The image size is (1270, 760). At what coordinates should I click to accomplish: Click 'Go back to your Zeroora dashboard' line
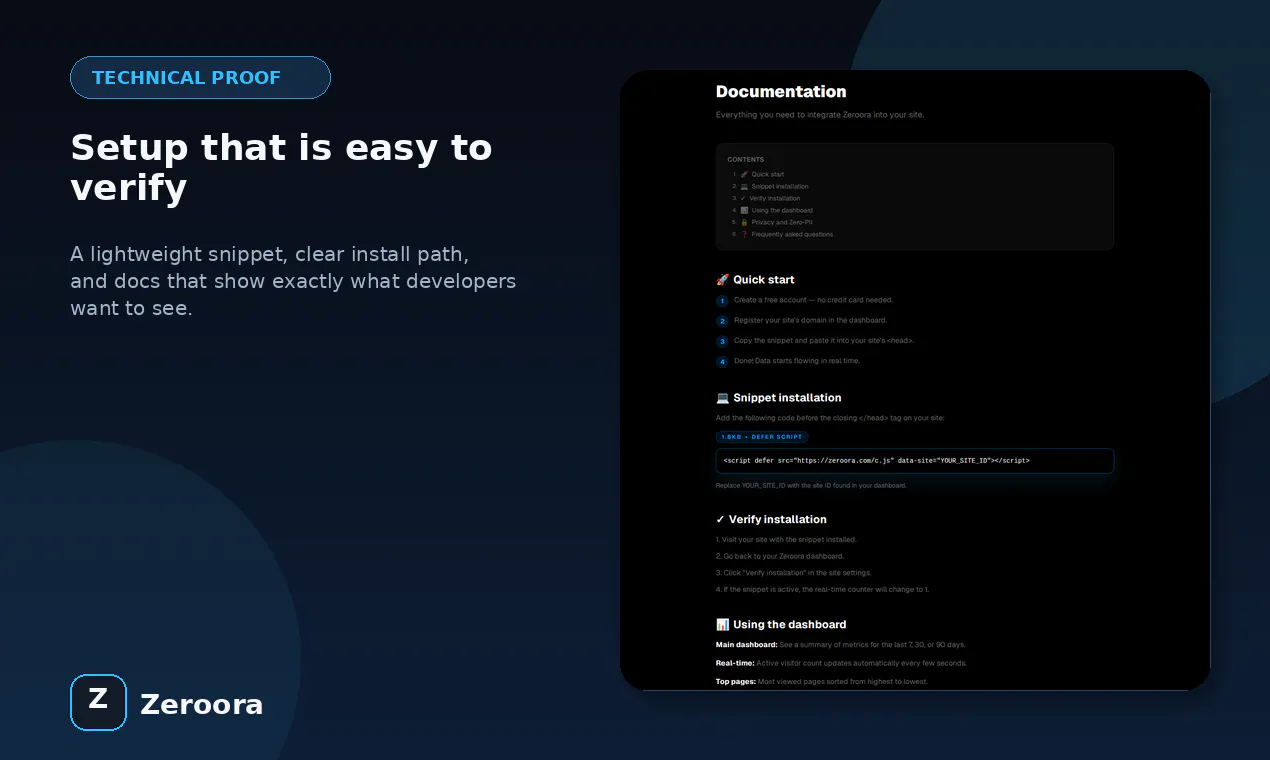[780, 556]
